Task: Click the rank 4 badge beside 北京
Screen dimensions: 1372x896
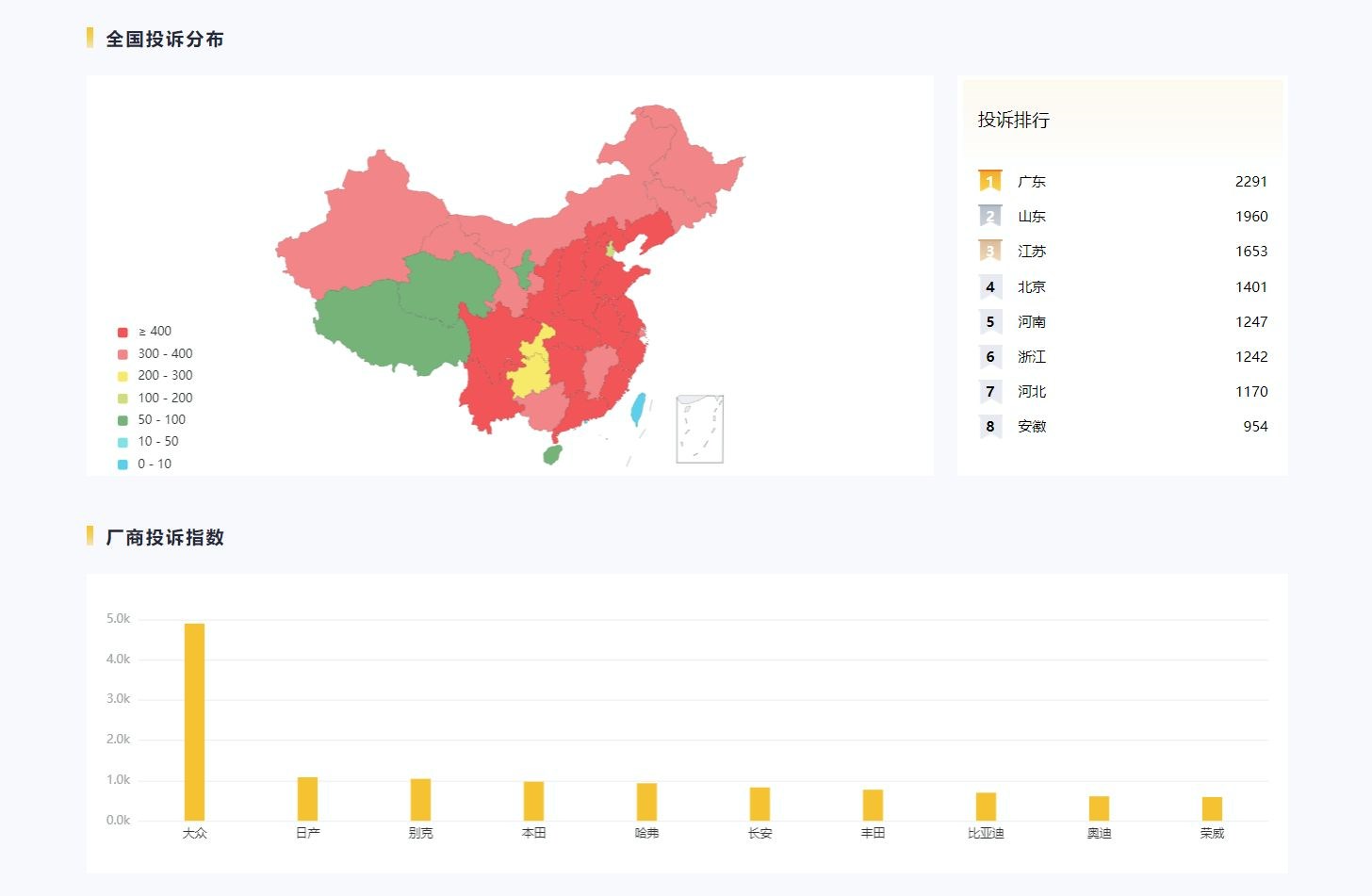Action: coord(989,286)
